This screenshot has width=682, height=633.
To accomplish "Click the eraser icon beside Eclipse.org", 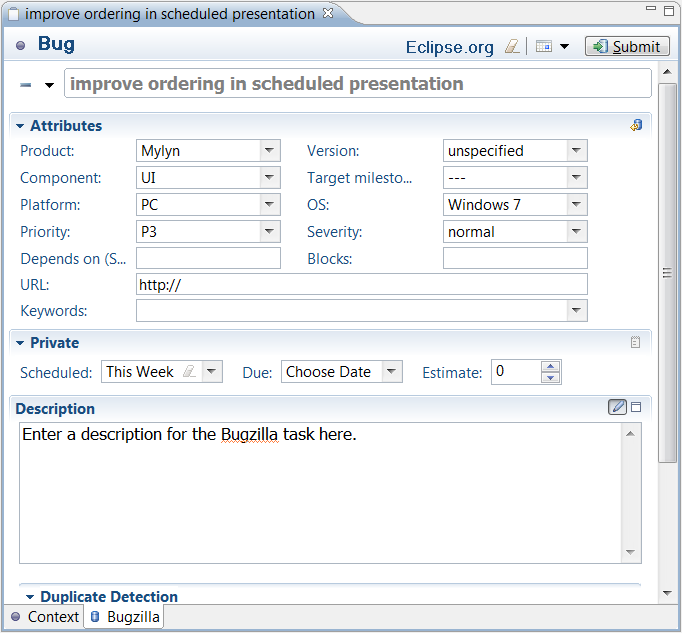I will pos(512,46).
